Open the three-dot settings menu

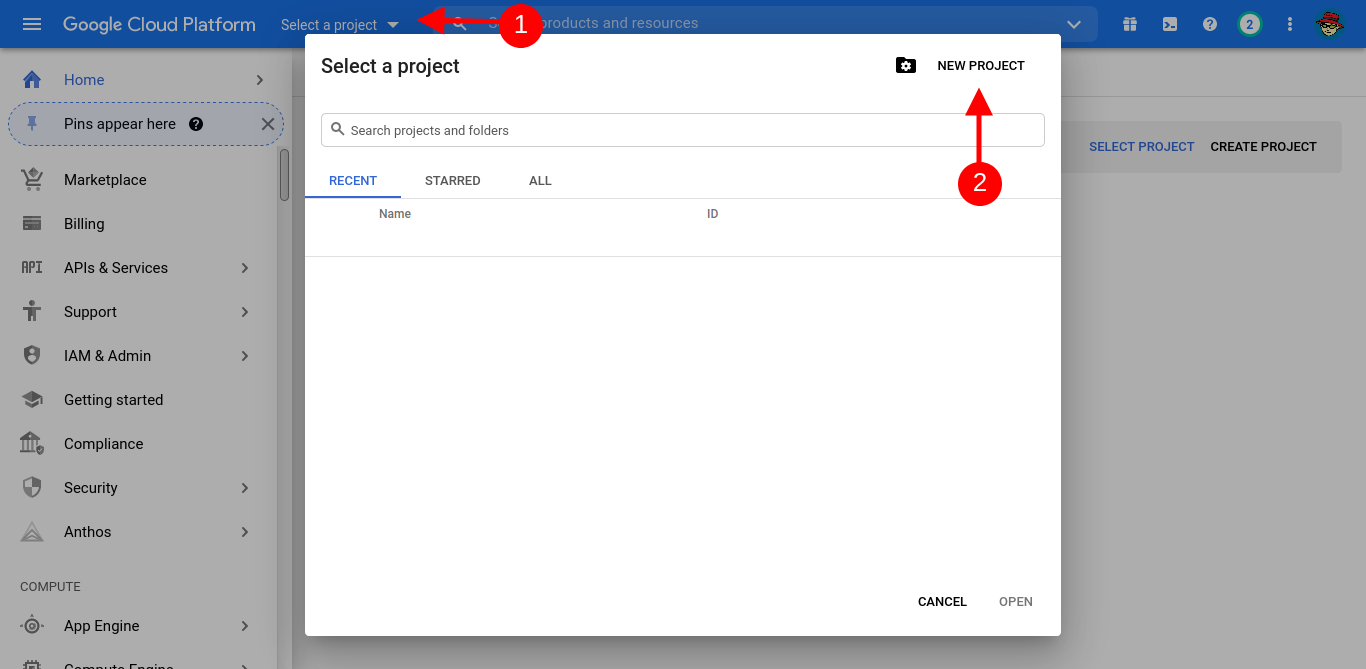(1290, 24)
